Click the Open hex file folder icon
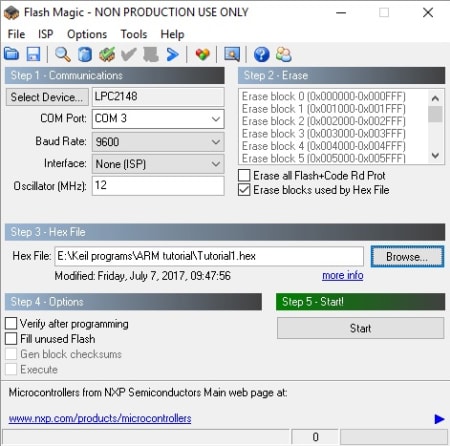The width and height of the screenshot is (450, 446). (x=12, y=54)
